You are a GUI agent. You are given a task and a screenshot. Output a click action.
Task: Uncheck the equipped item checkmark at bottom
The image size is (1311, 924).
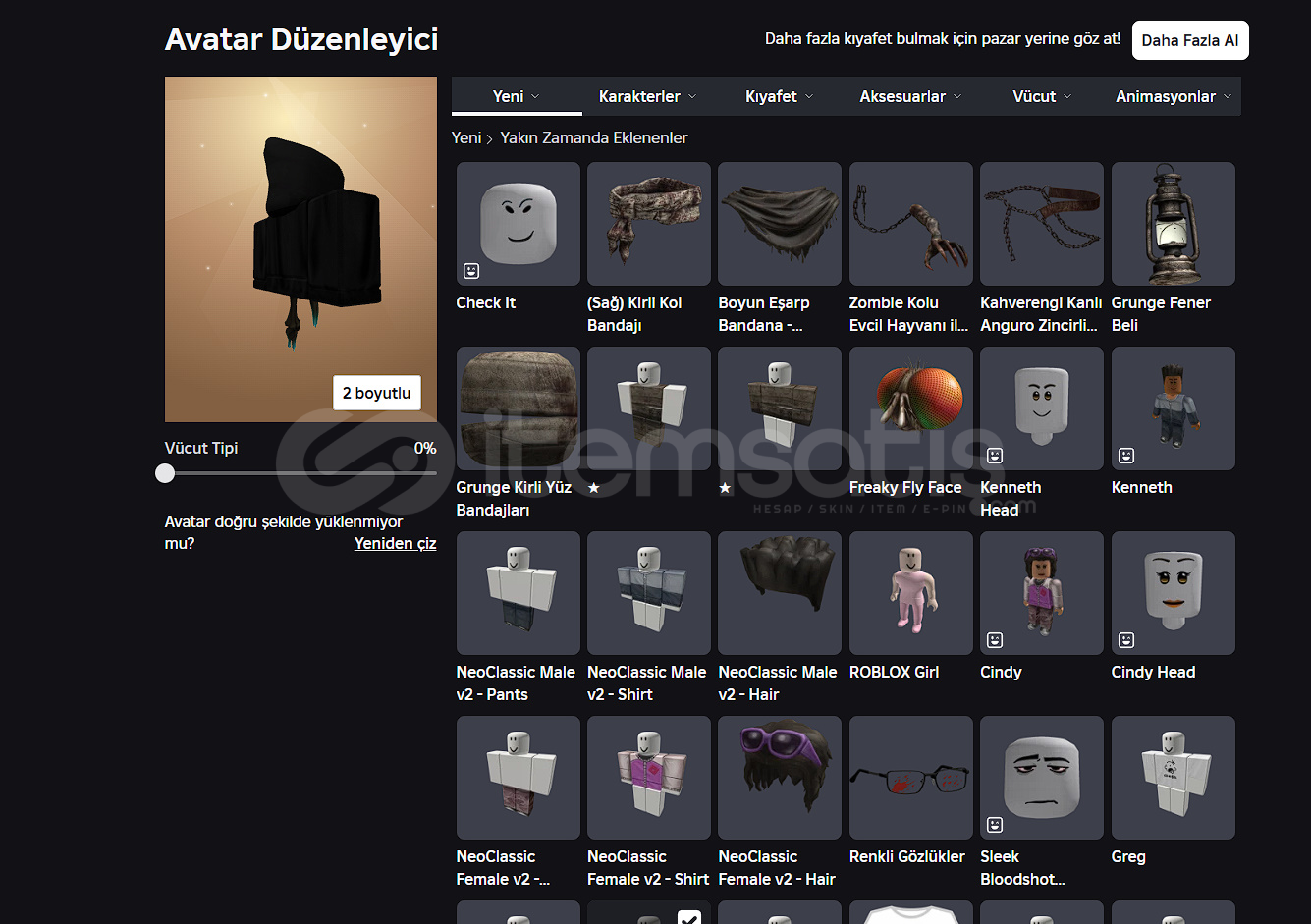point(688,917)
